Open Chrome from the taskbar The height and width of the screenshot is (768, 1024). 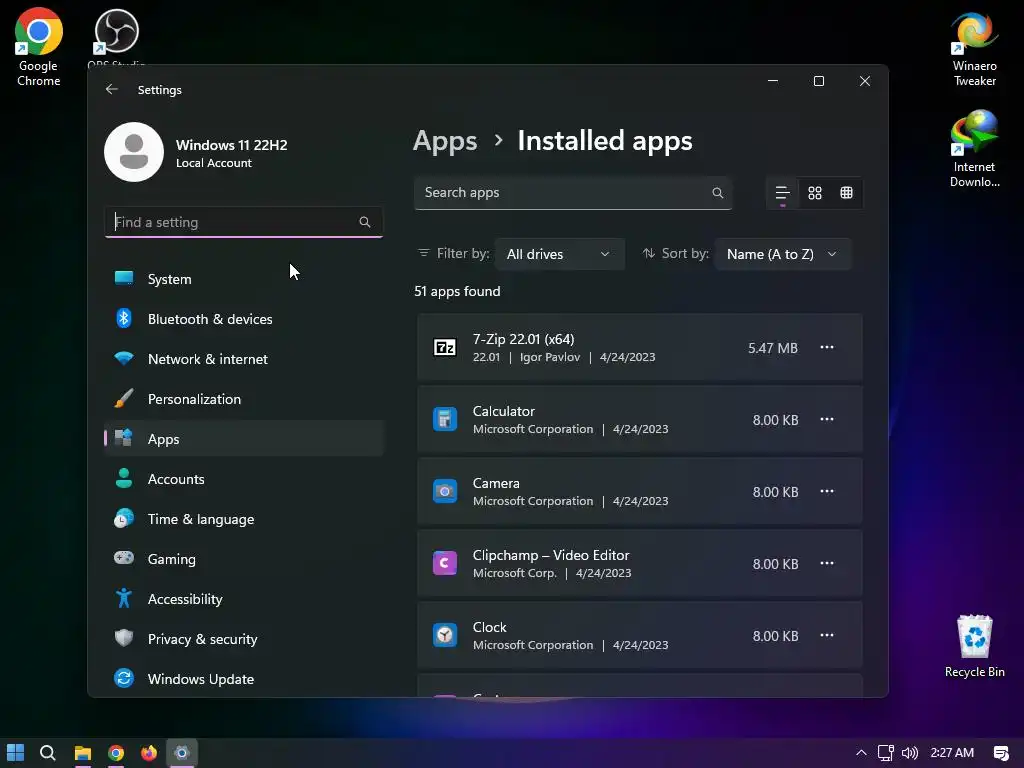click(x=116, y=753)
